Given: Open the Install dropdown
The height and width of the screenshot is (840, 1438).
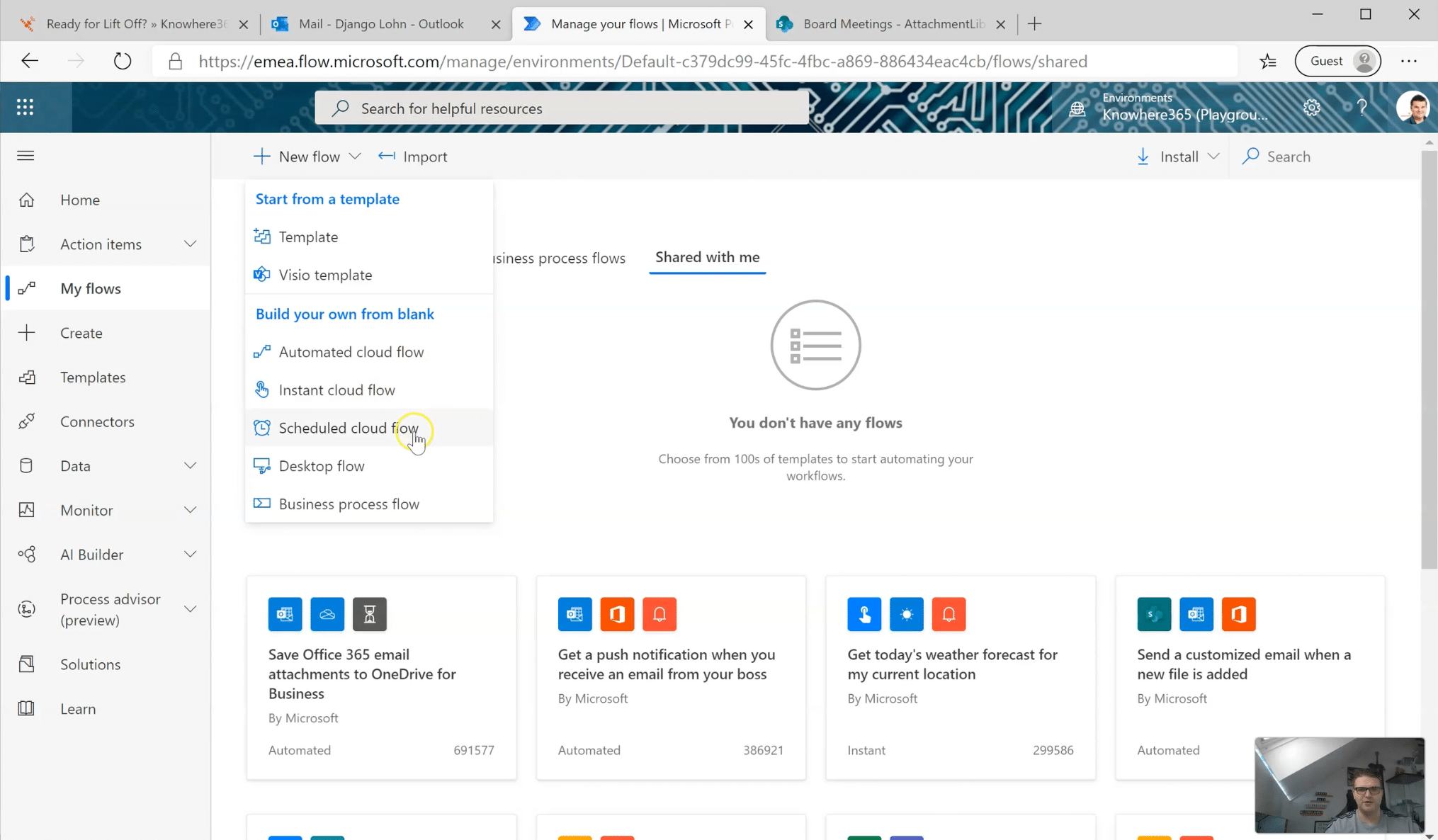Looking at the screenshot, I should 1178,157.
